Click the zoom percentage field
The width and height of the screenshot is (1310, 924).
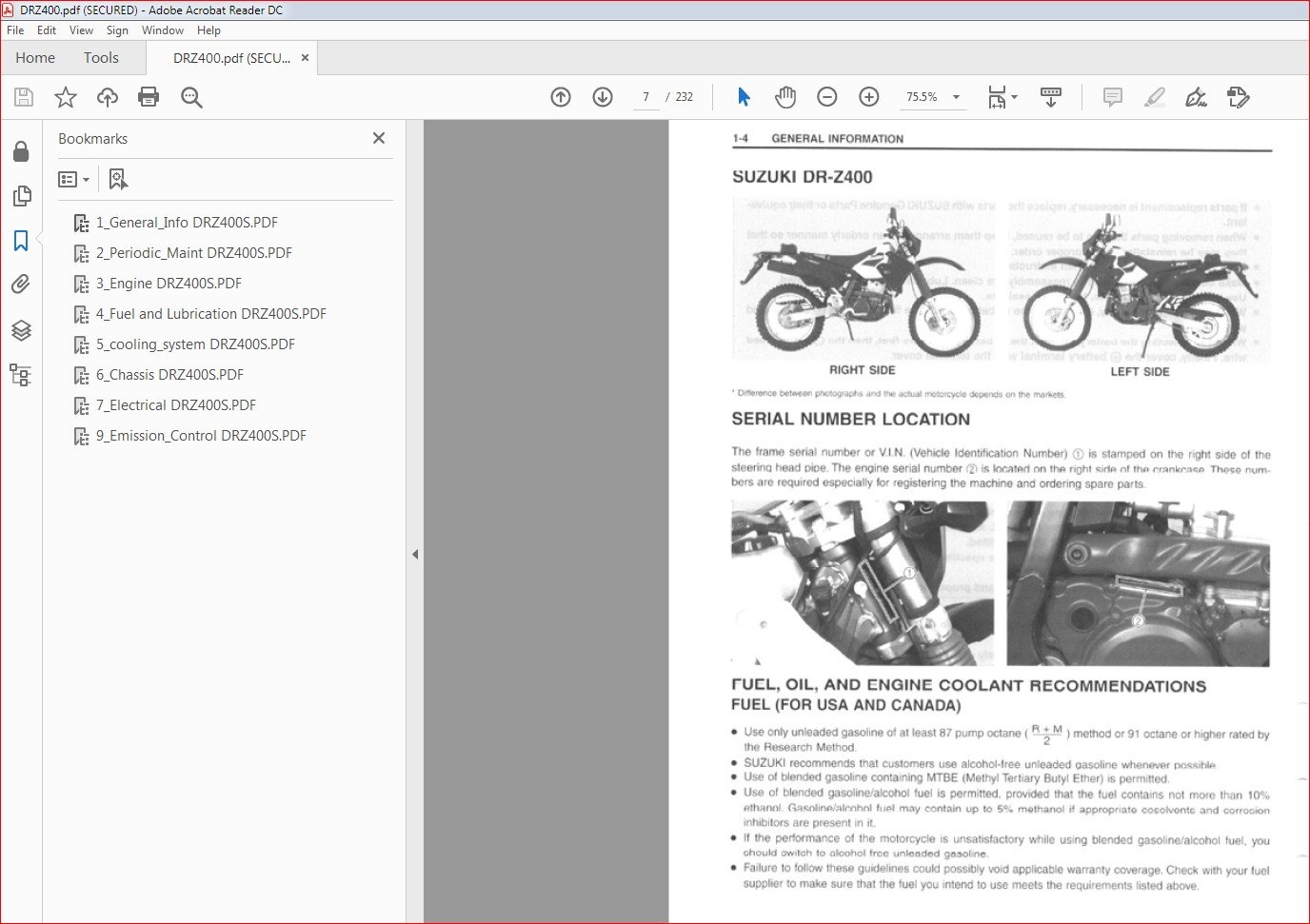click(922, 97)
